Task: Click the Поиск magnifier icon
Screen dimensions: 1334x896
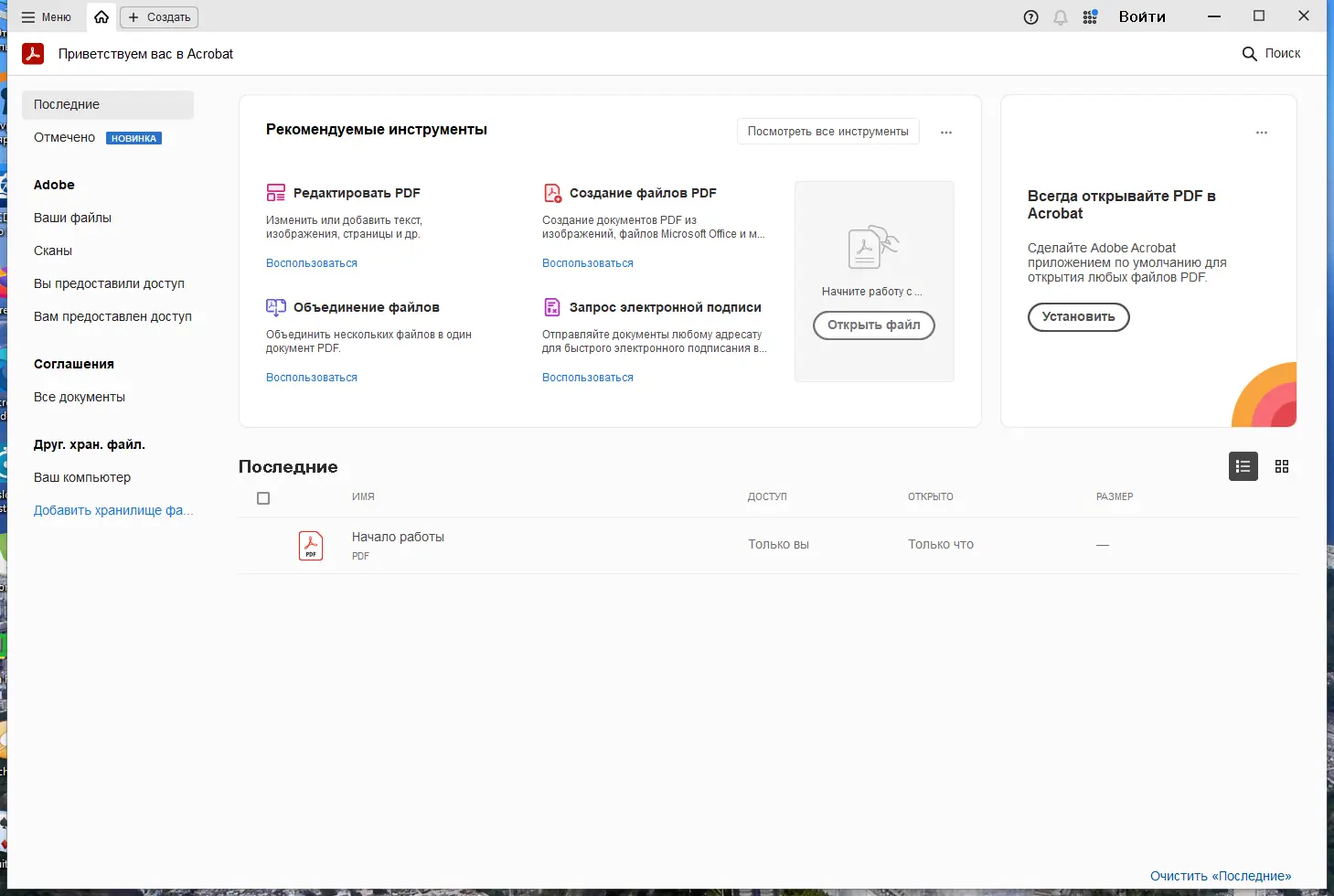Action: [x=1249, y=53]
